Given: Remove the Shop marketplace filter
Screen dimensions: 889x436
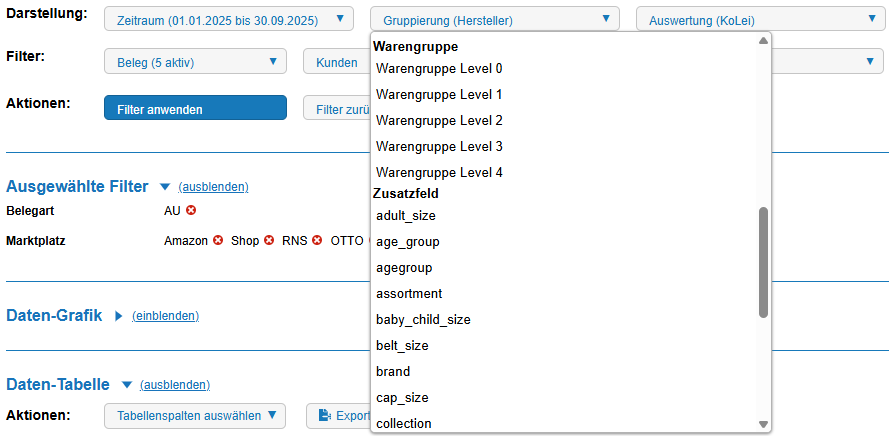Looking at the screenshot, I should point(269,241).
